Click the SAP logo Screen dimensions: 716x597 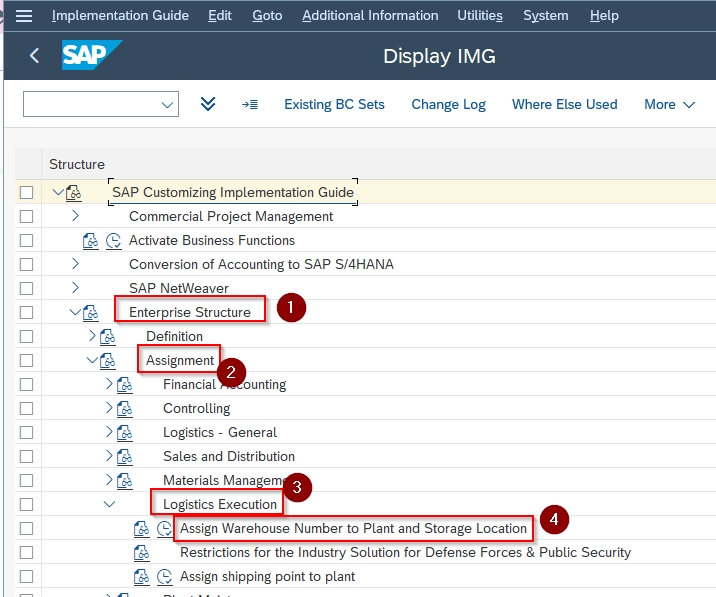click(92, 55)
